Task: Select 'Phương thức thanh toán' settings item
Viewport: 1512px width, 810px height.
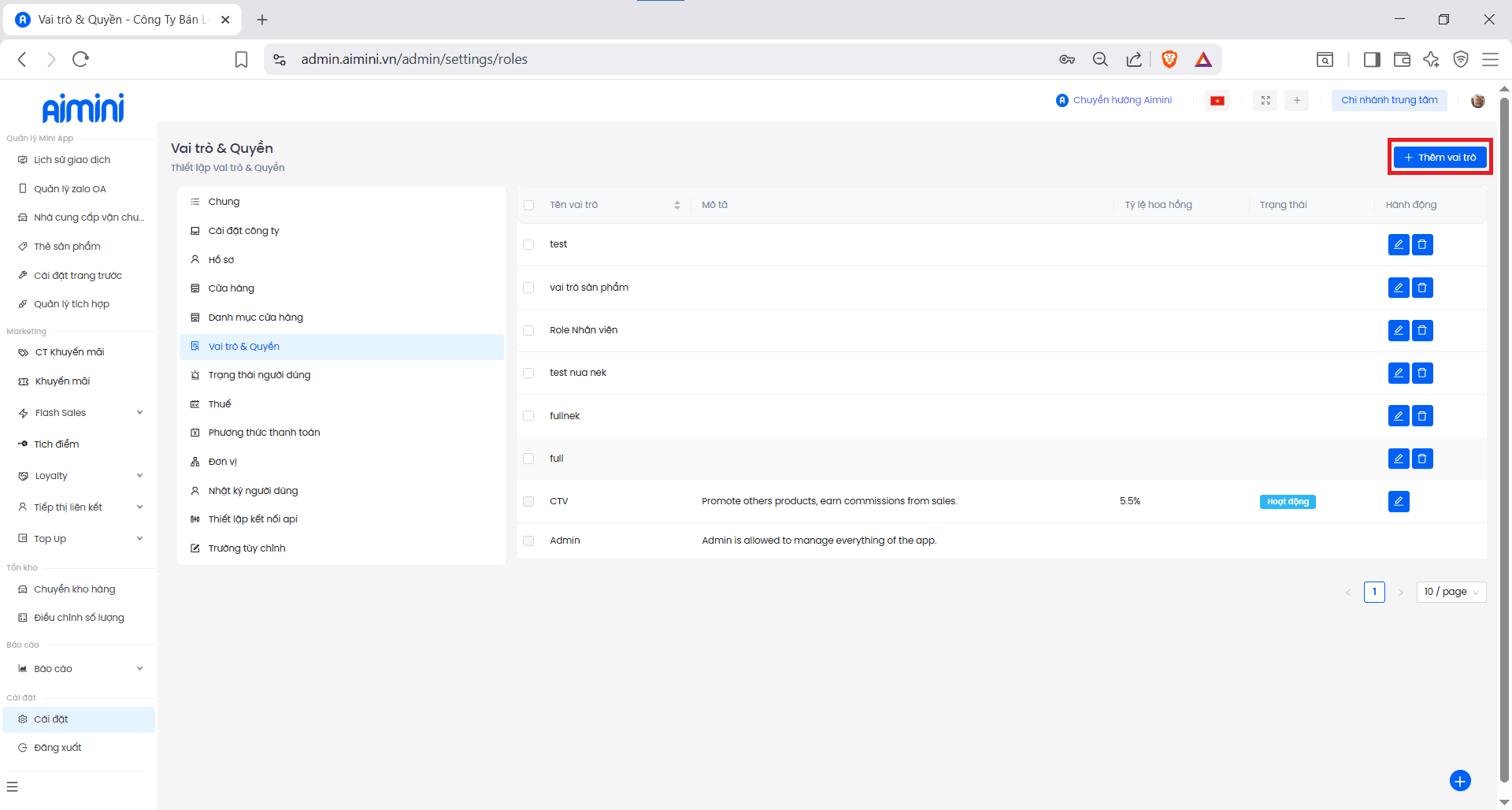Action: pos(264,433)
